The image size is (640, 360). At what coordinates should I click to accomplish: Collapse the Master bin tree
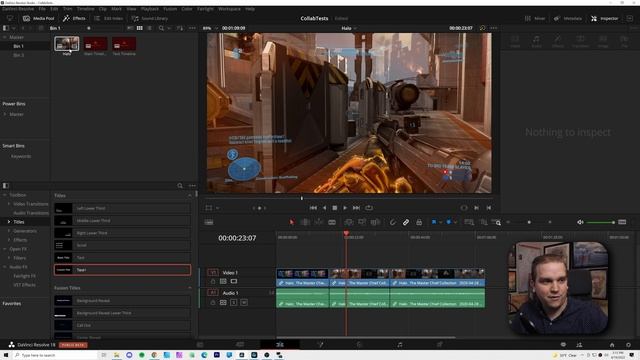5,37
